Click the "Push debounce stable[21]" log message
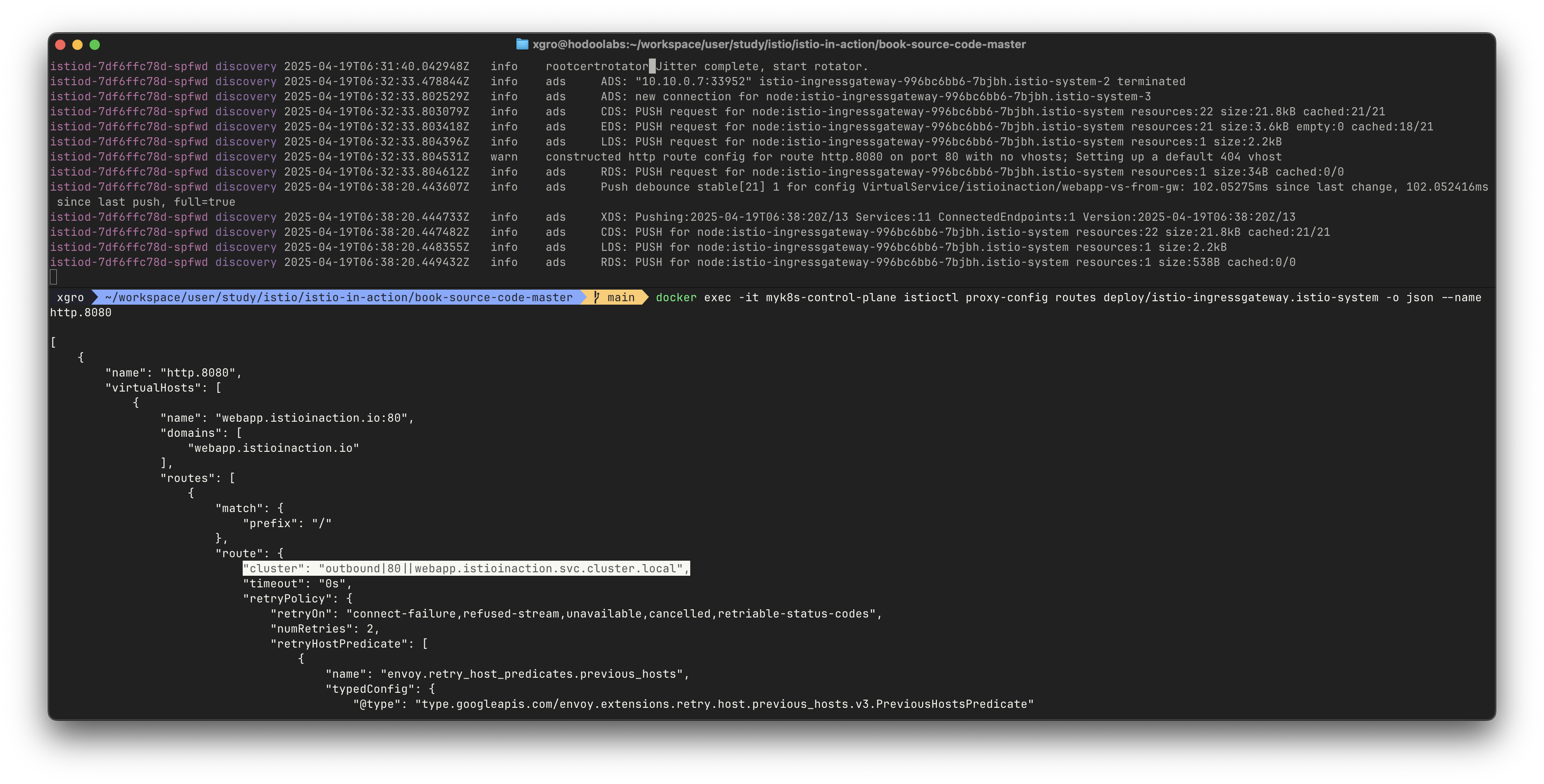Image resolution: width=1544 pixels, height=784 pixels. click(x=1044, y=186)
